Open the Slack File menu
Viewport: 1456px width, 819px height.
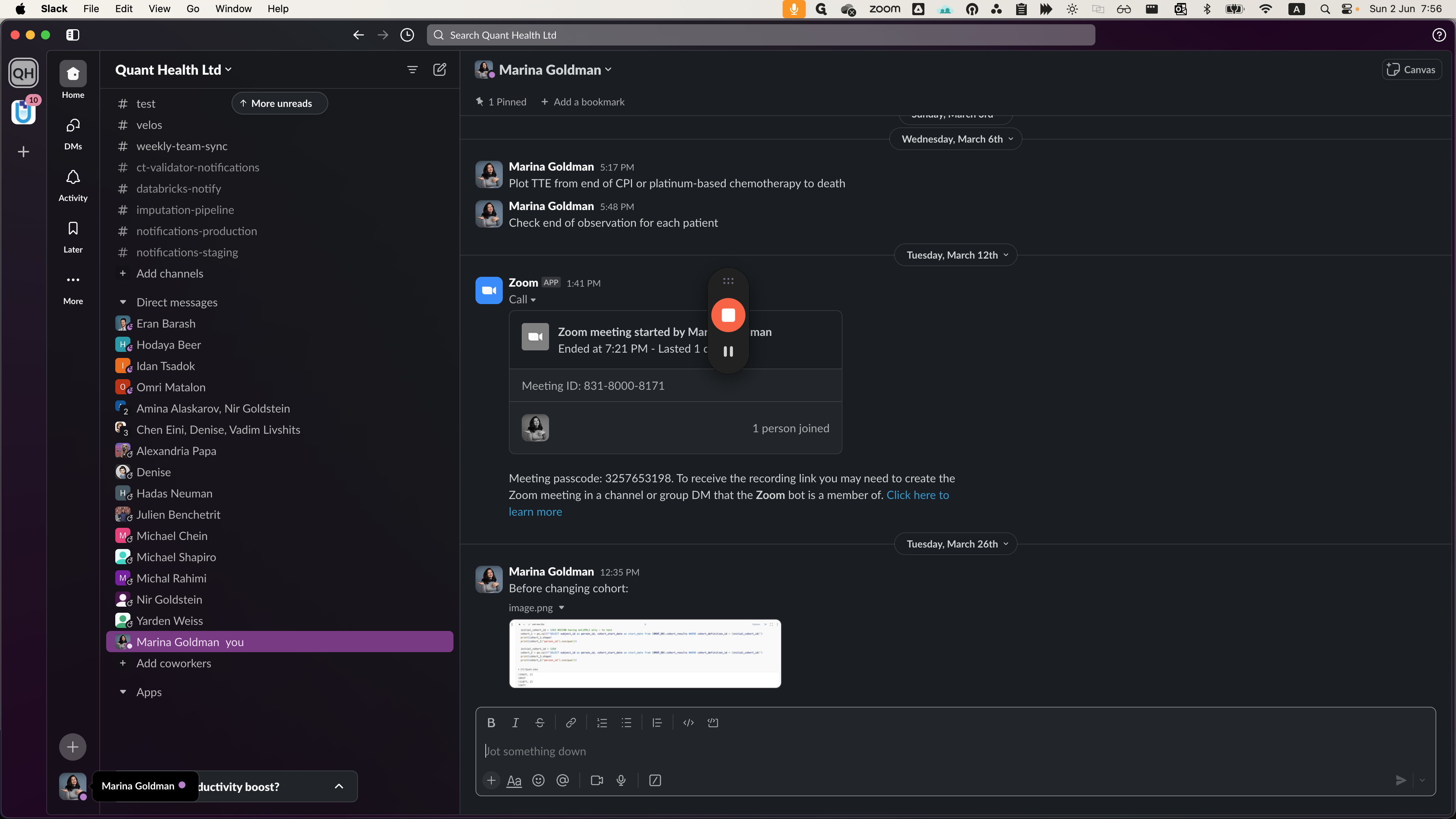pos(91,8)
